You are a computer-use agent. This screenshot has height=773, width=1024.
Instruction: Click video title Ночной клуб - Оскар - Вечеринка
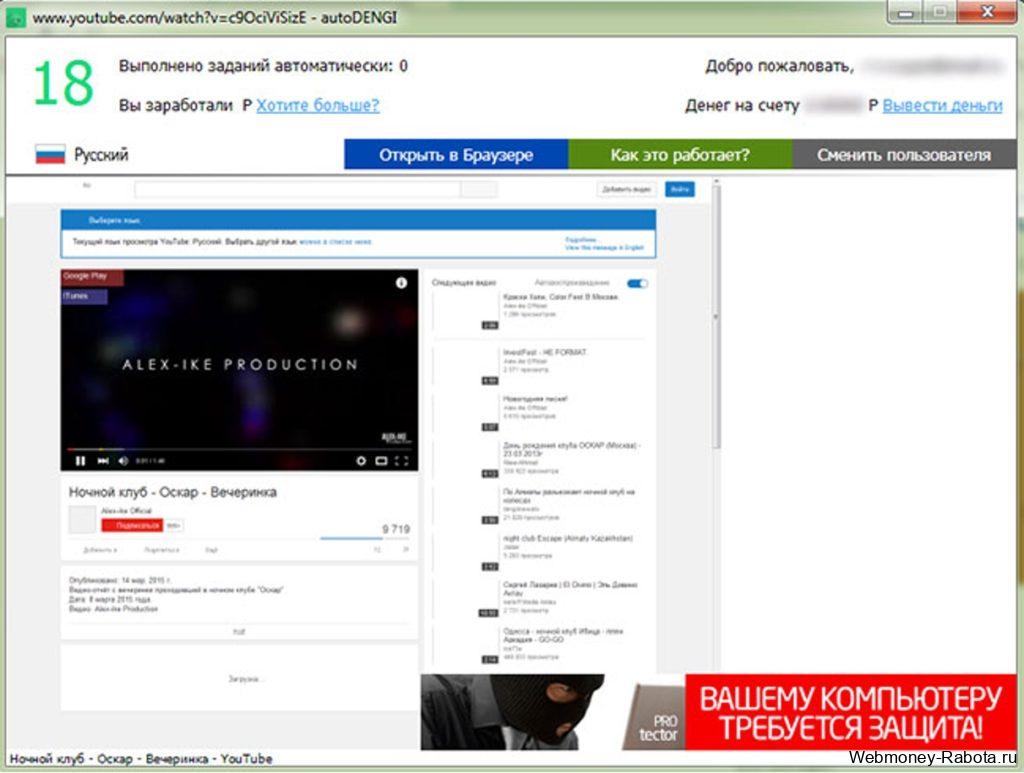point(172,492)
